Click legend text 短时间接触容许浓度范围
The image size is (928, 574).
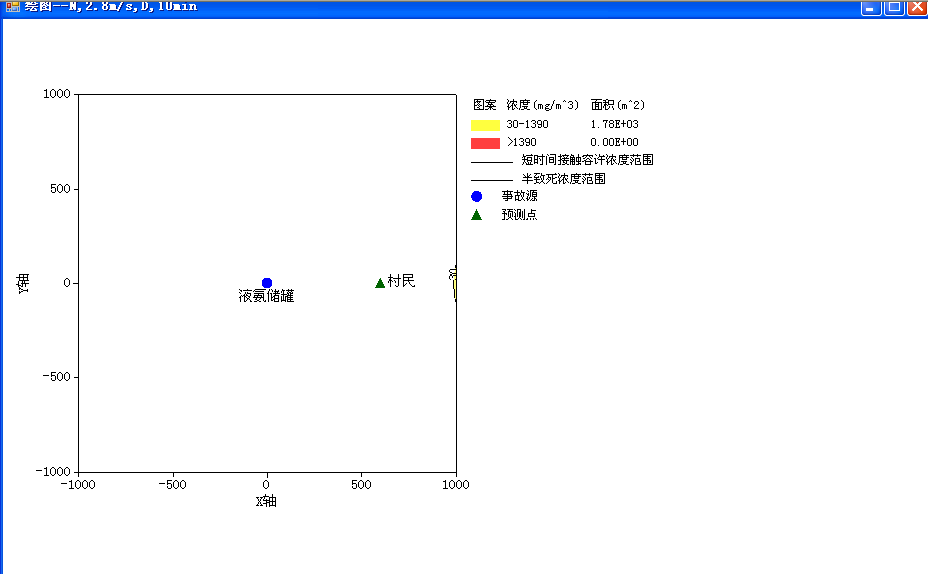coord(587,160)
